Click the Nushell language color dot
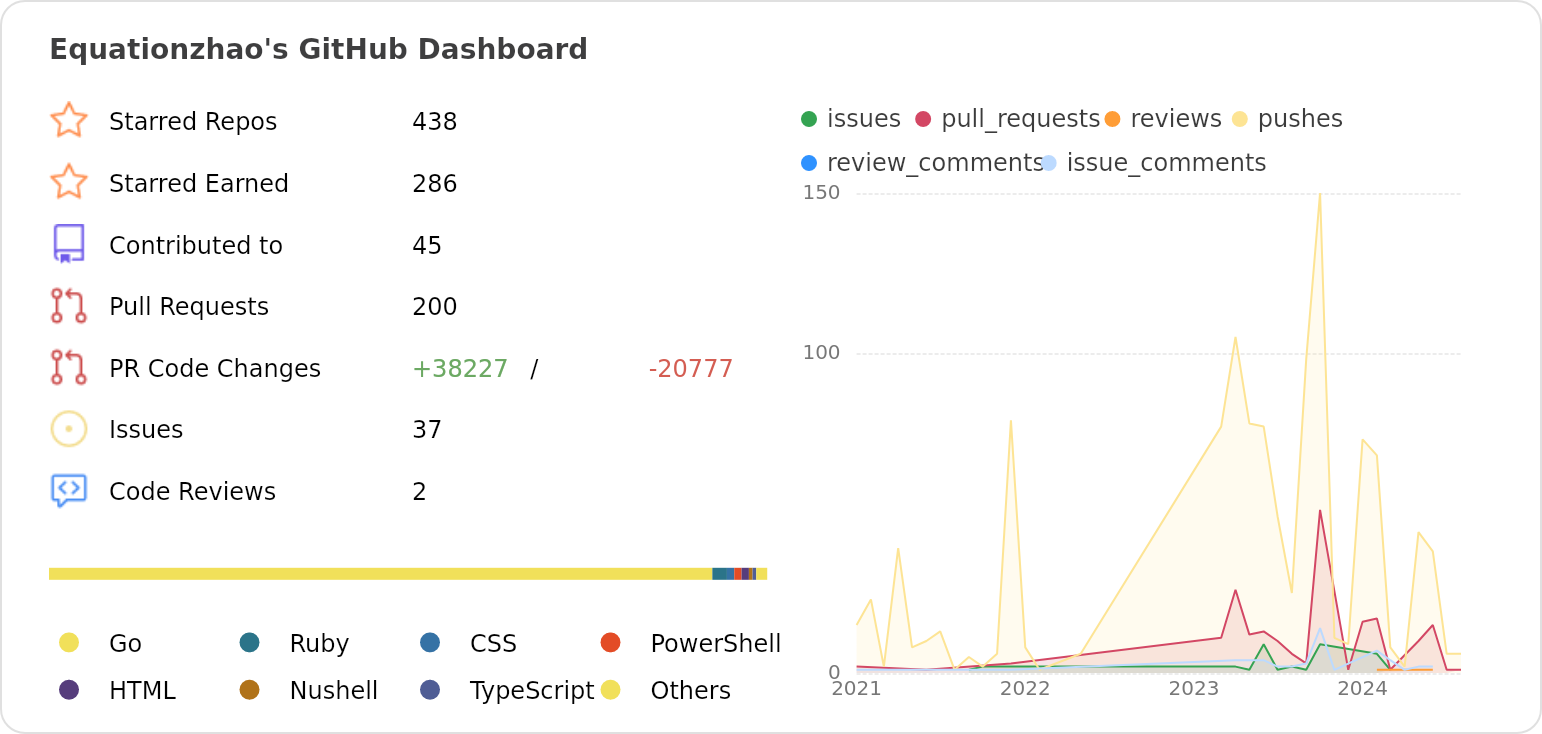The height and width of the screenshot is (734, 1542). coord(250,689)
